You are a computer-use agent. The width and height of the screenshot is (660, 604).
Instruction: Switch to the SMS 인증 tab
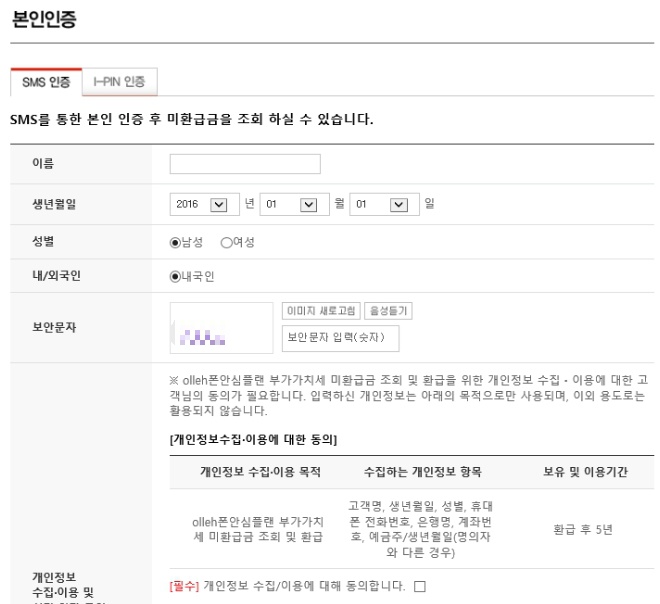click(46, 82)
